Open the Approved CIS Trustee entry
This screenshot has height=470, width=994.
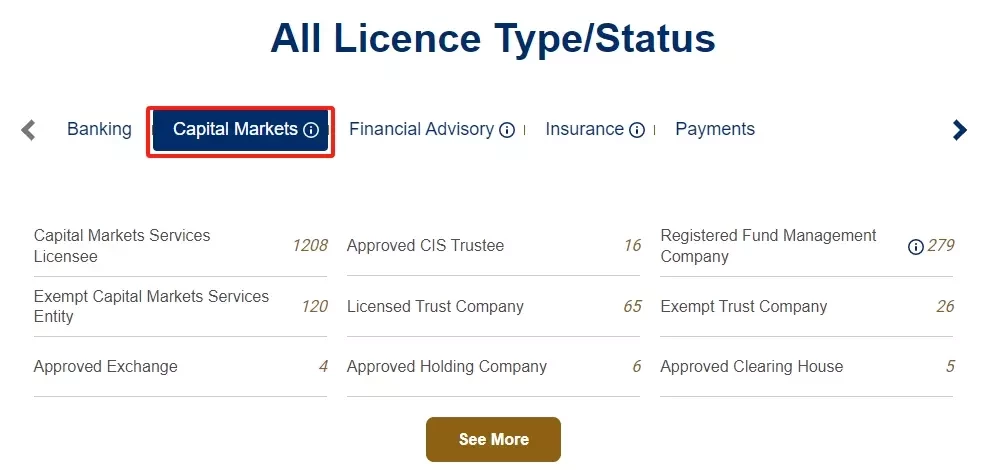[494, 245]
